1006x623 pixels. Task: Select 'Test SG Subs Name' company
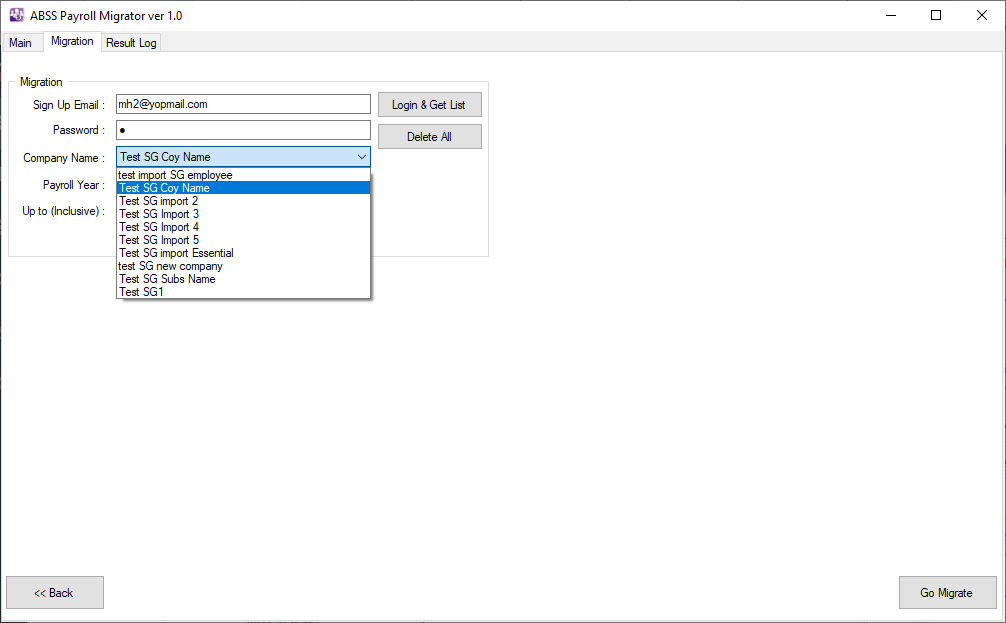pos(243,279)
